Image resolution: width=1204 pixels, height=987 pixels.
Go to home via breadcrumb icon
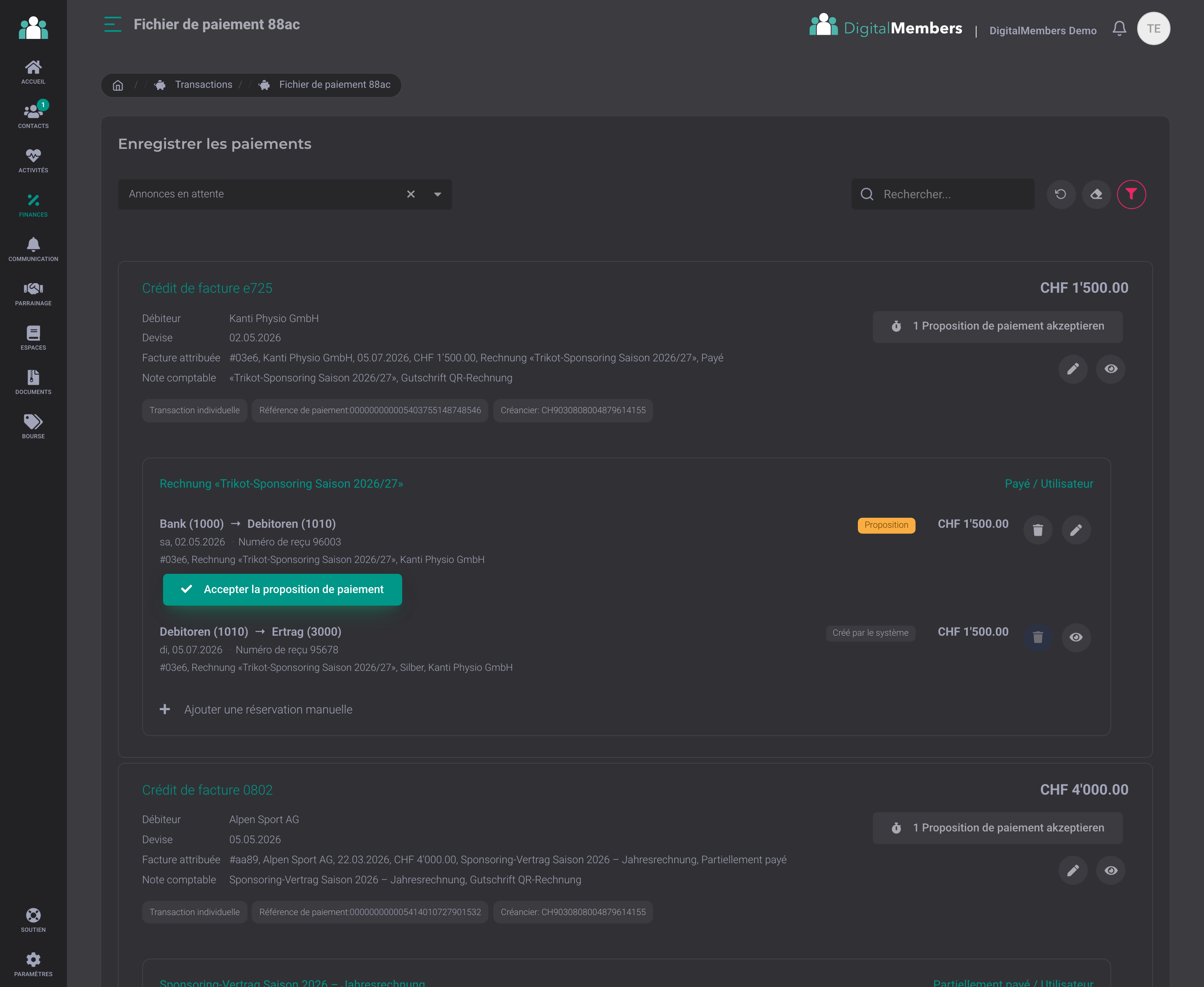click(x=117, y=85)
